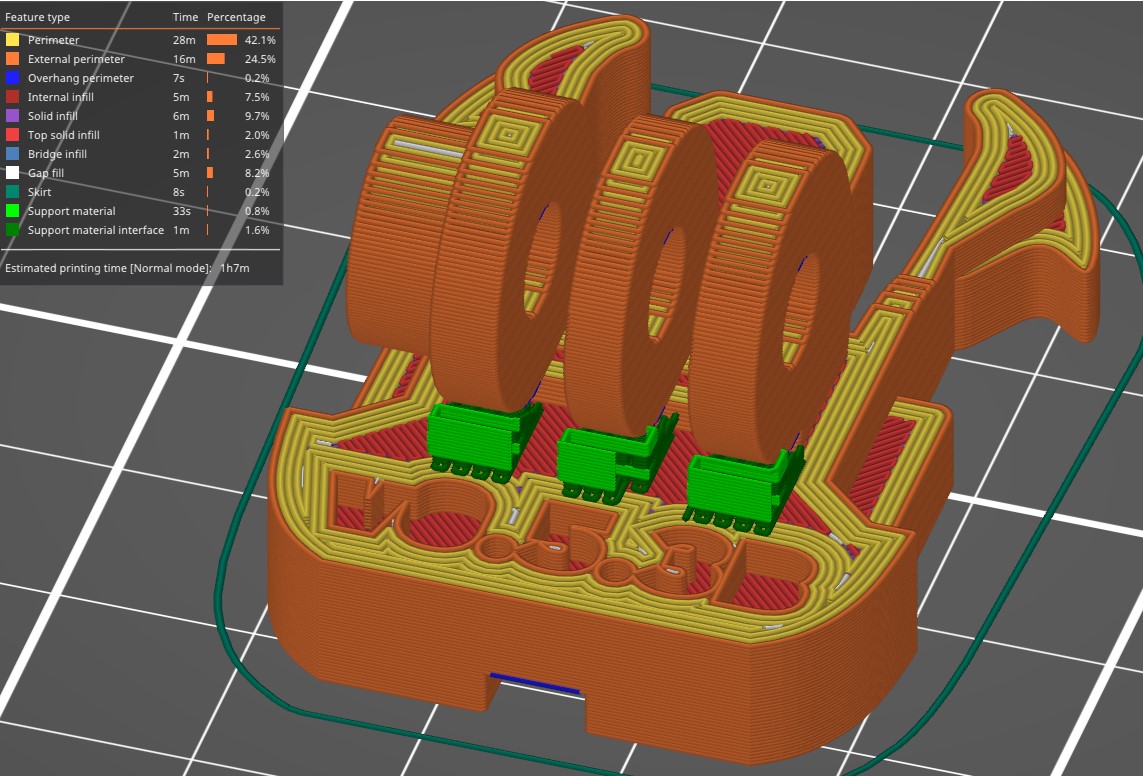Click the 24.5% percentage value
This screenshot has width=1143, height=776.
[260, 59]
